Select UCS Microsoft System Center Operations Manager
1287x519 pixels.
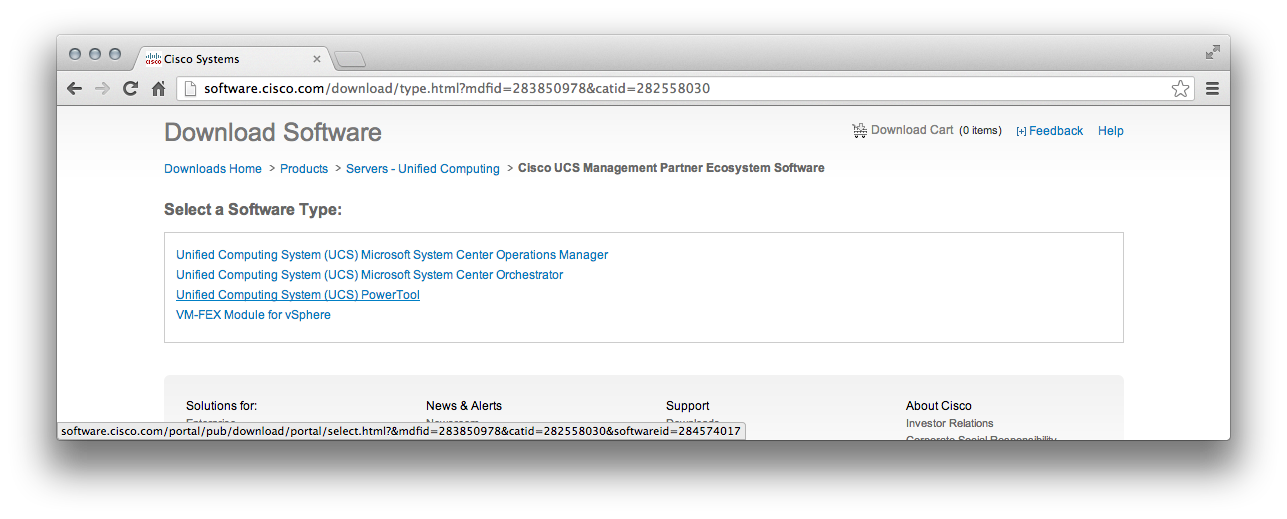point(392,255)
